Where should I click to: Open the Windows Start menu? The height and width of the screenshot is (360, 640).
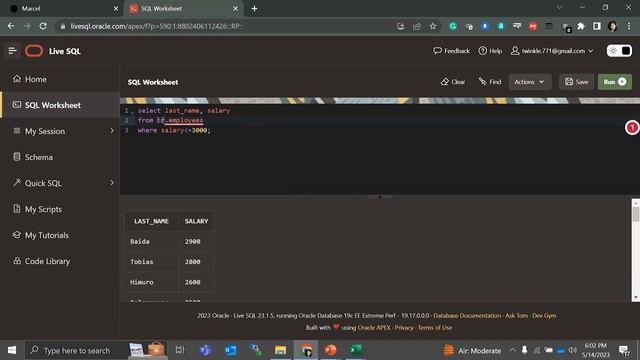click(12, 350)
